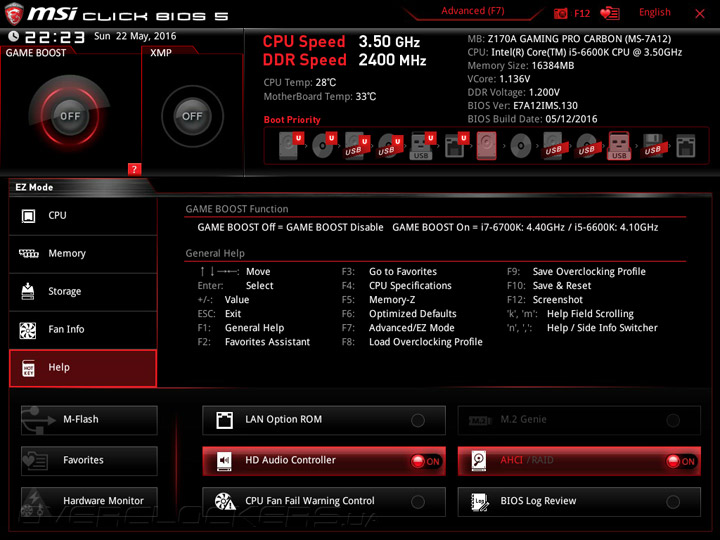Click MotherBoard Temp: 33°C
The image size is (720, 540).
320,97
